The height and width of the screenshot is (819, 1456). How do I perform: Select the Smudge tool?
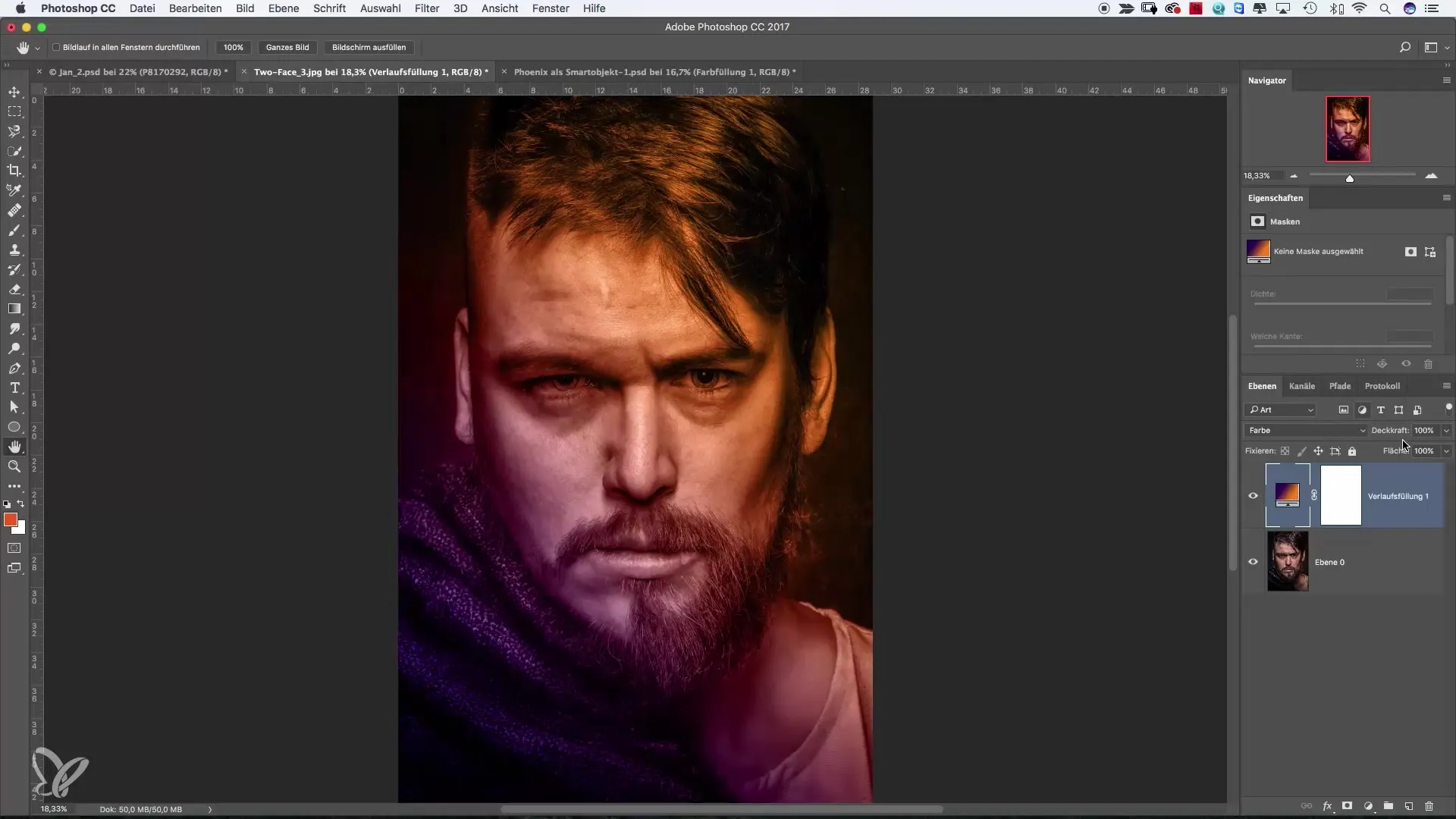coord(14,328)
